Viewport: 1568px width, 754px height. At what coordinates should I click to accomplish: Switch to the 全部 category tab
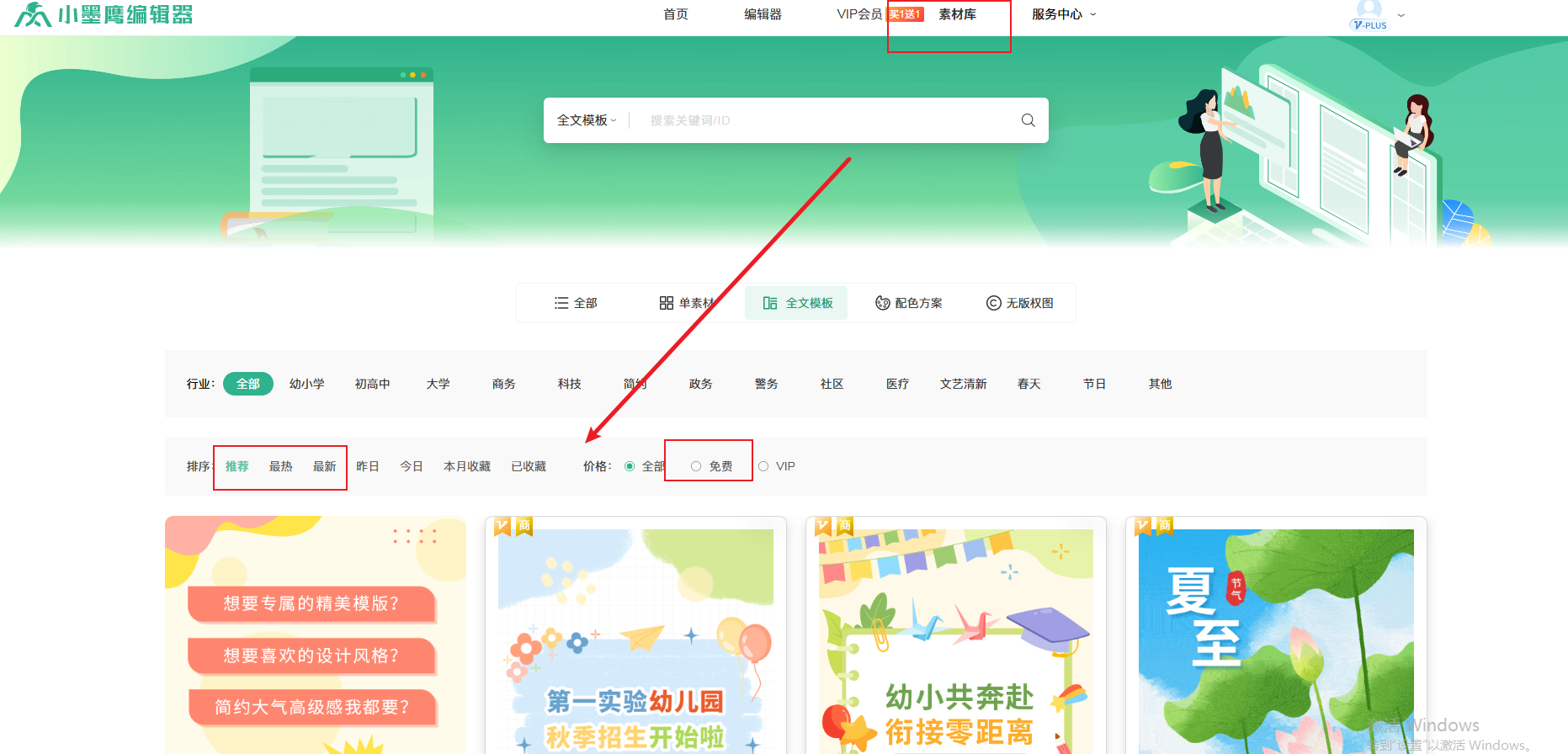576,303
